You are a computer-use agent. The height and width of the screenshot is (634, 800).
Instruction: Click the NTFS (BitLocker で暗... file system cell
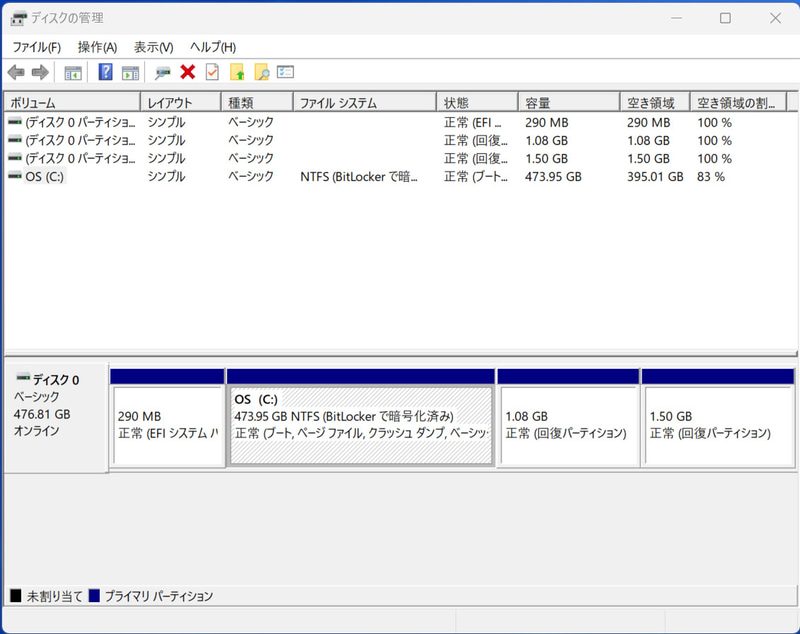tap(359, 176)
